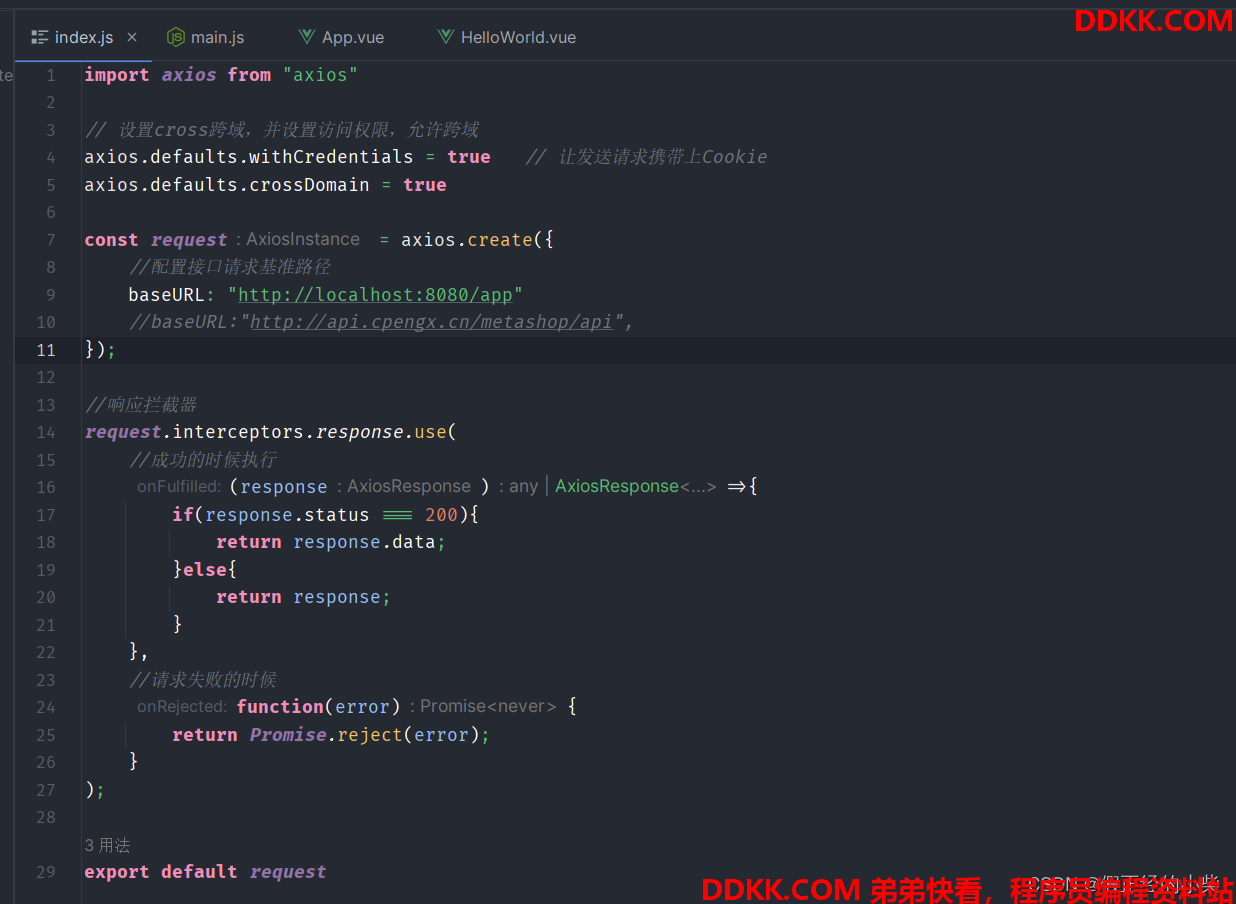Click the "3 用法" usages hint
Screen dimensions: 1236x904
point(107,845)
